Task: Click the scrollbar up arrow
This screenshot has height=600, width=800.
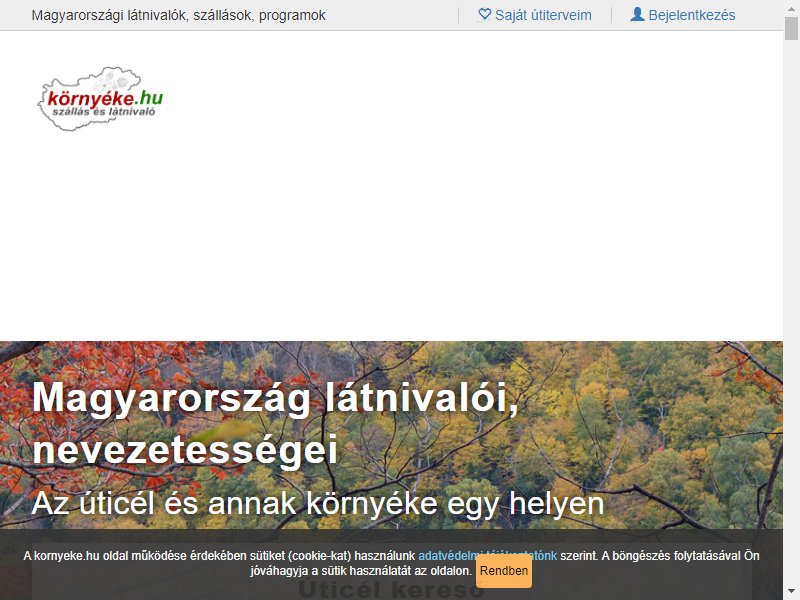Action: click(x=791, y=7)
